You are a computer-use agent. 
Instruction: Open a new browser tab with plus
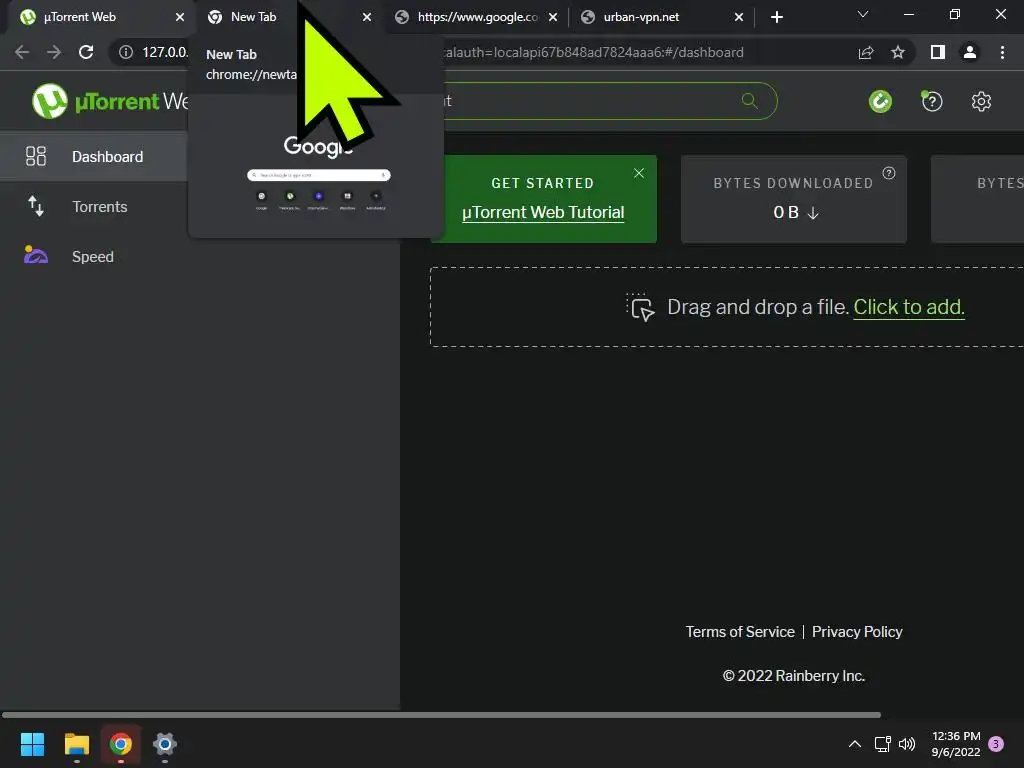point(776,17)
